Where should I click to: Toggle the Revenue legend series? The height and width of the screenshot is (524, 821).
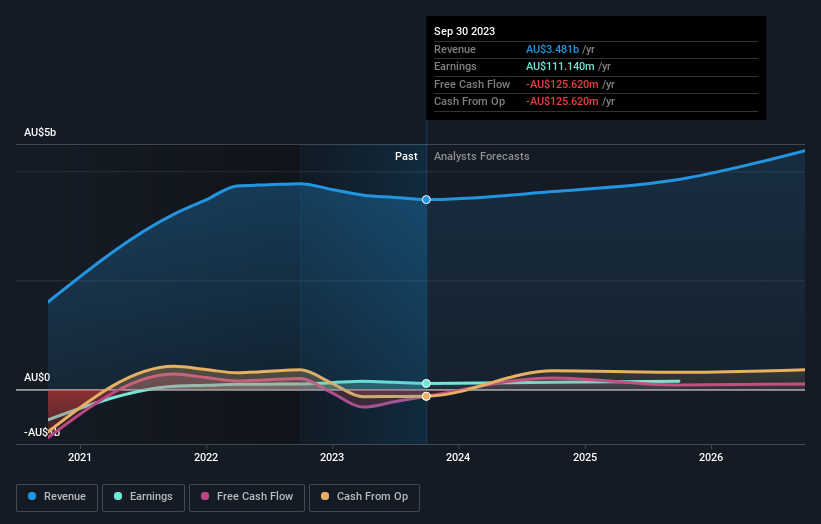57,497
